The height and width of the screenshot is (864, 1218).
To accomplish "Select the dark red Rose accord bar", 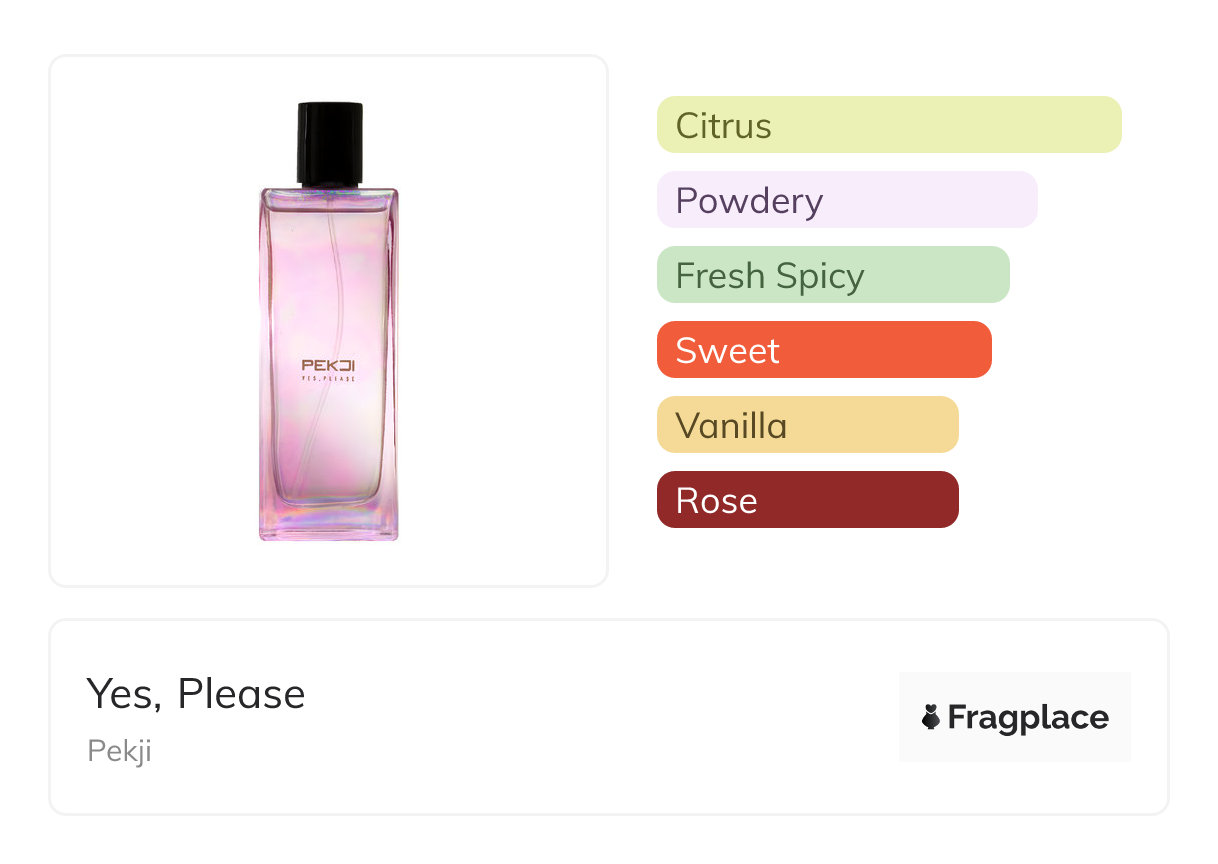I will 808,500.
